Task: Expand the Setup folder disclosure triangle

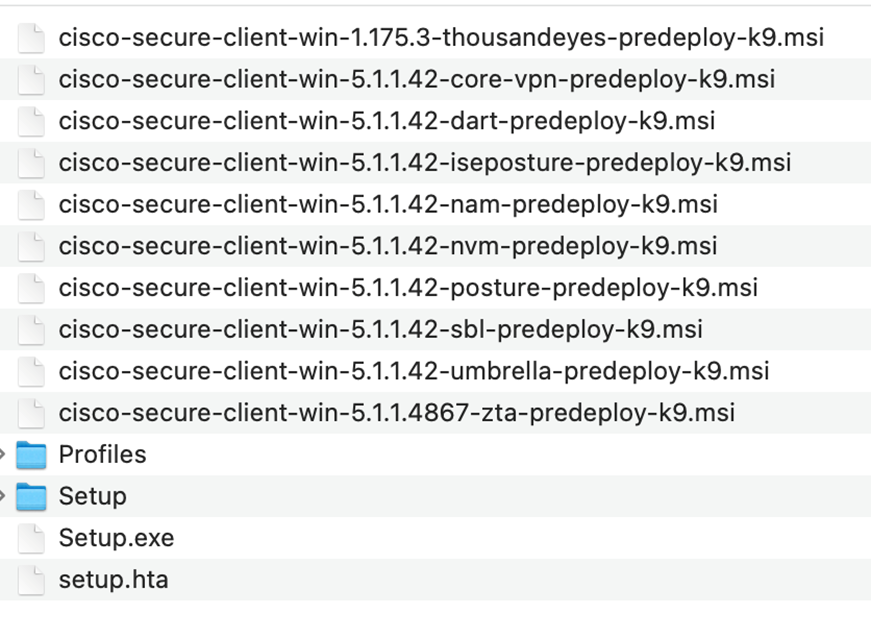Action: [x=2, y=496]
